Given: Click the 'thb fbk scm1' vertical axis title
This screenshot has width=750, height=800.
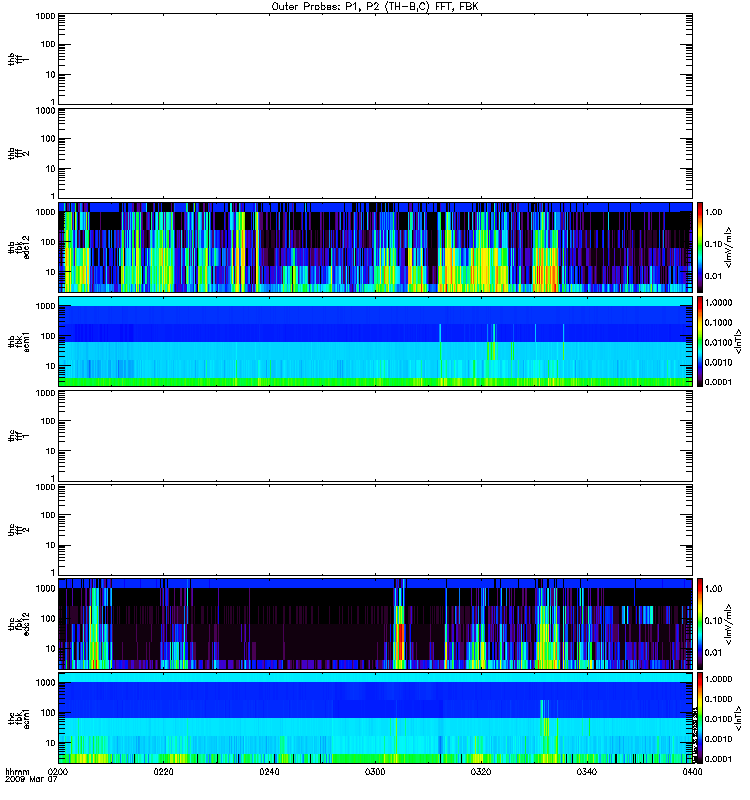Looking at the screenshot, I should [19, 341].
